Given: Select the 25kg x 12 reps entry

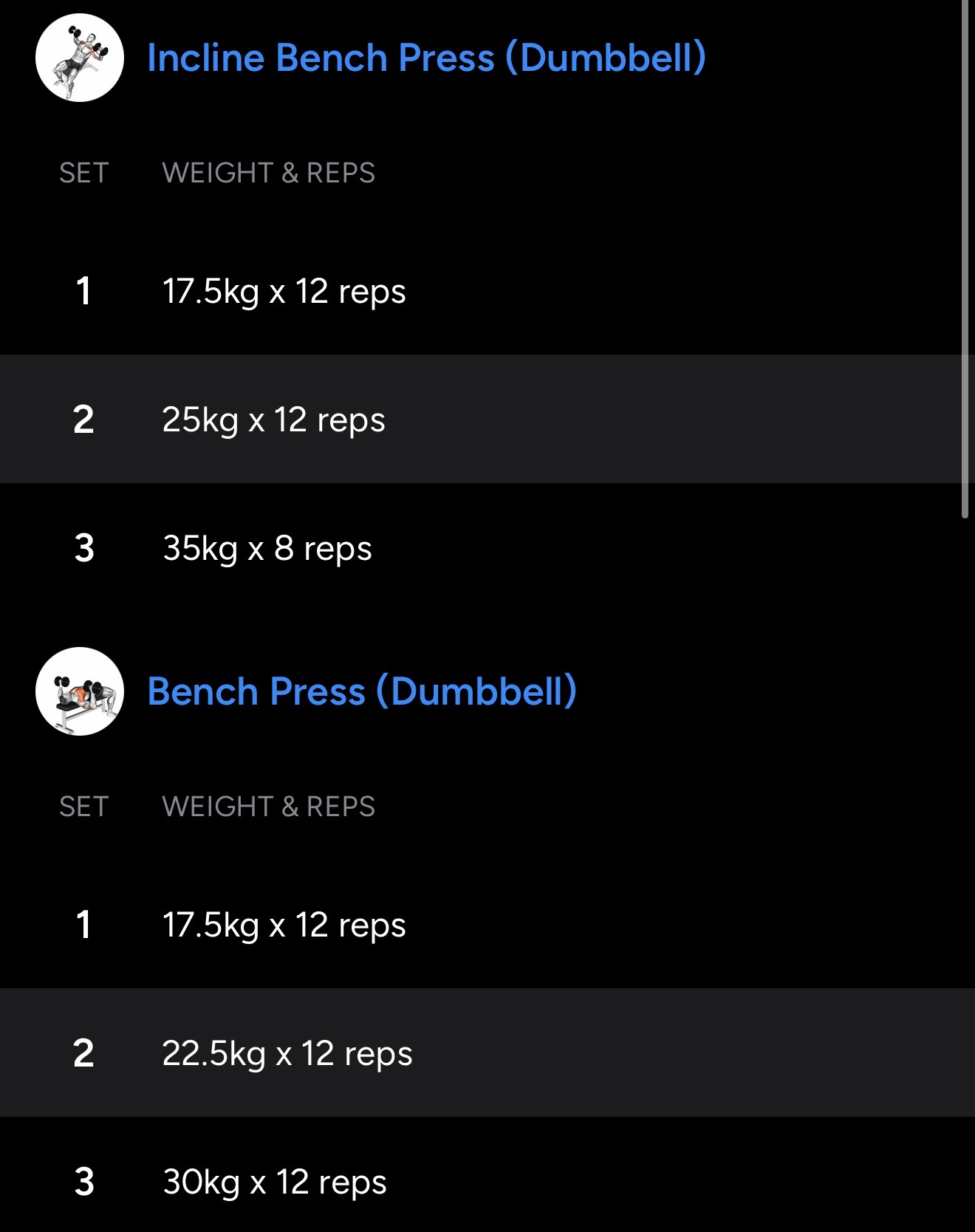Looking at the screenshot, I should 273,420.
